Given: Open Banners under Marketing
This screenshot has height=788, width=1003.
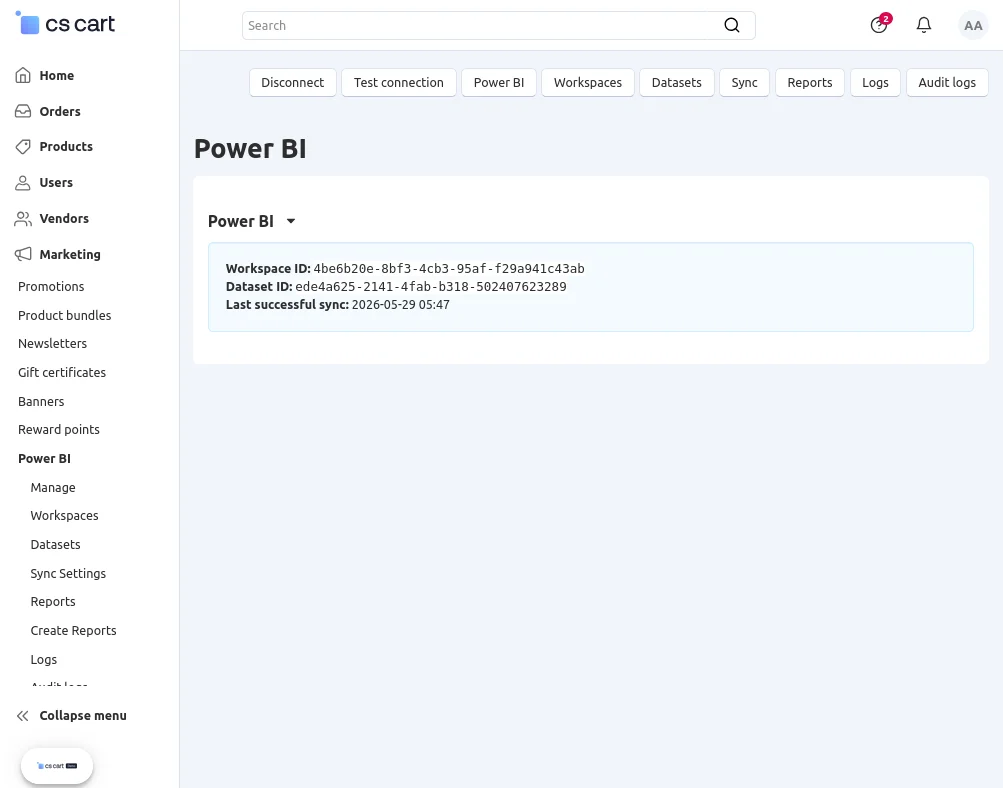Looking at the screenshot, I should point(41,402).
